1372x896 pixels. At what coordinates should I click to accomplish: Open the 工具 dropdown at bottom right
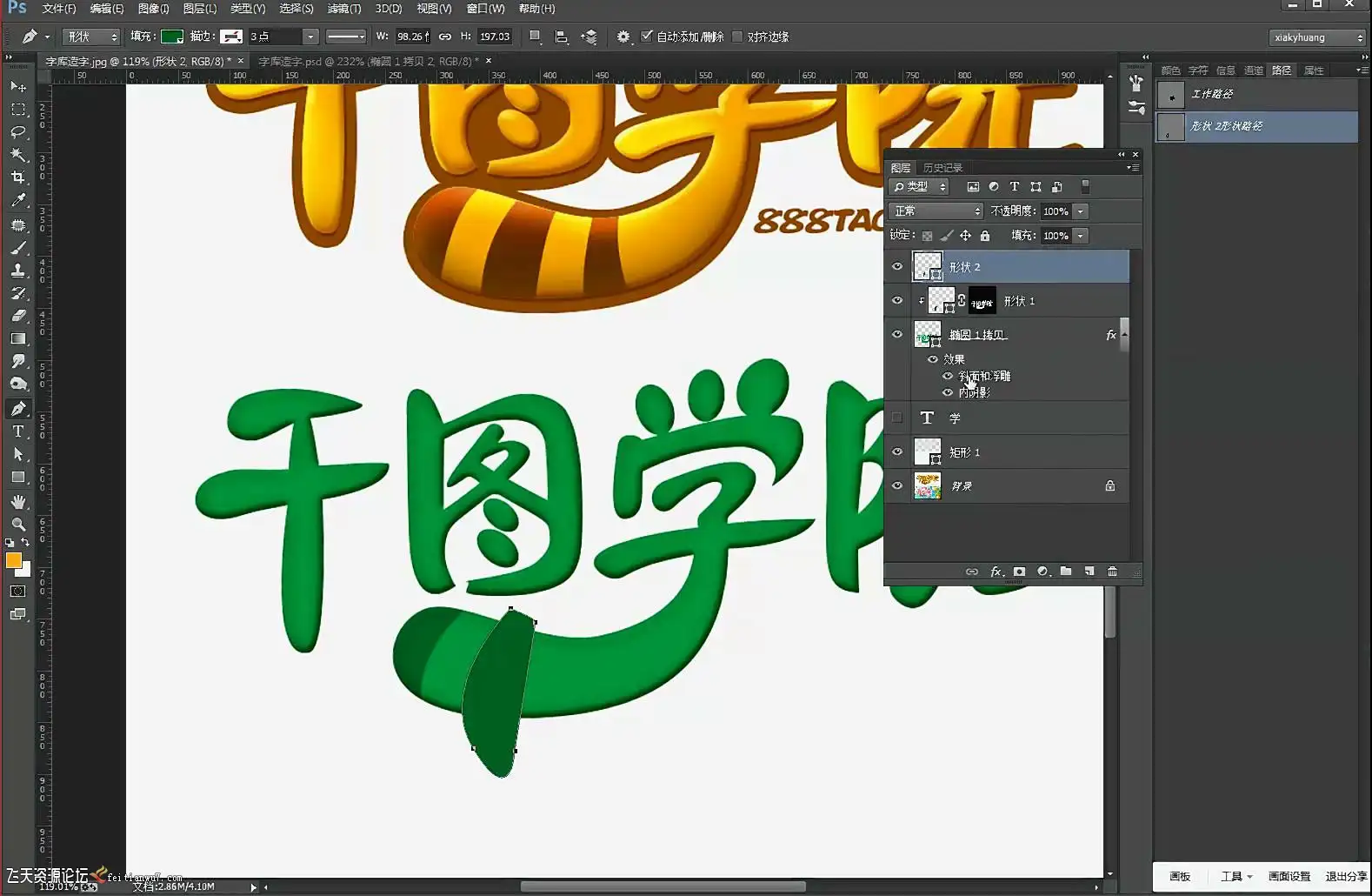(1236, 877)
